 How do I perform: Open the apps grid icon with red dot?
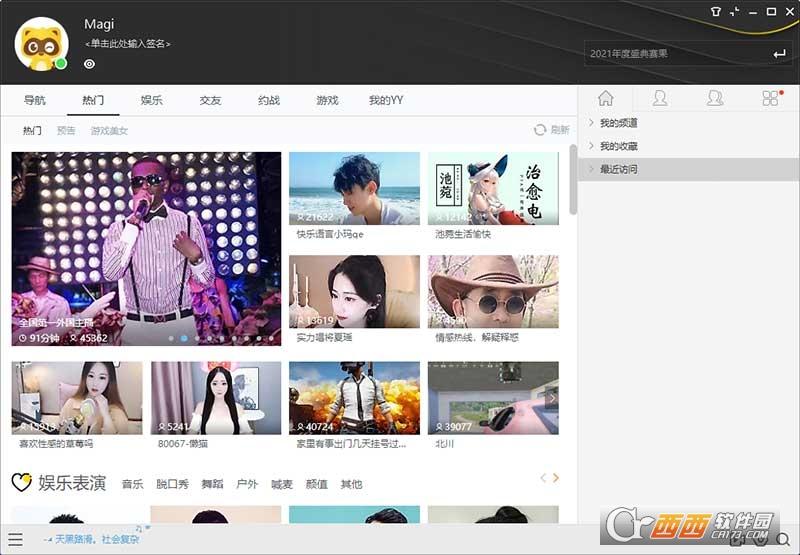pos(770,98)
